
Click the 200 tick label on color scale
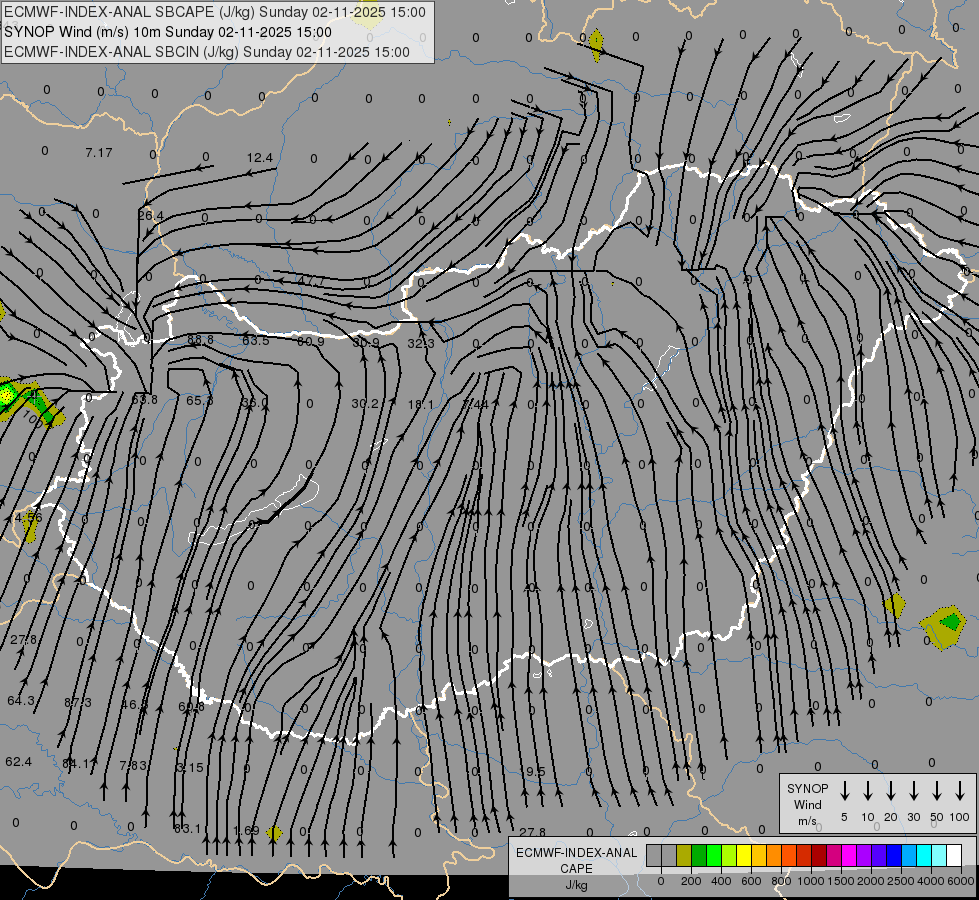coord(691,881)
